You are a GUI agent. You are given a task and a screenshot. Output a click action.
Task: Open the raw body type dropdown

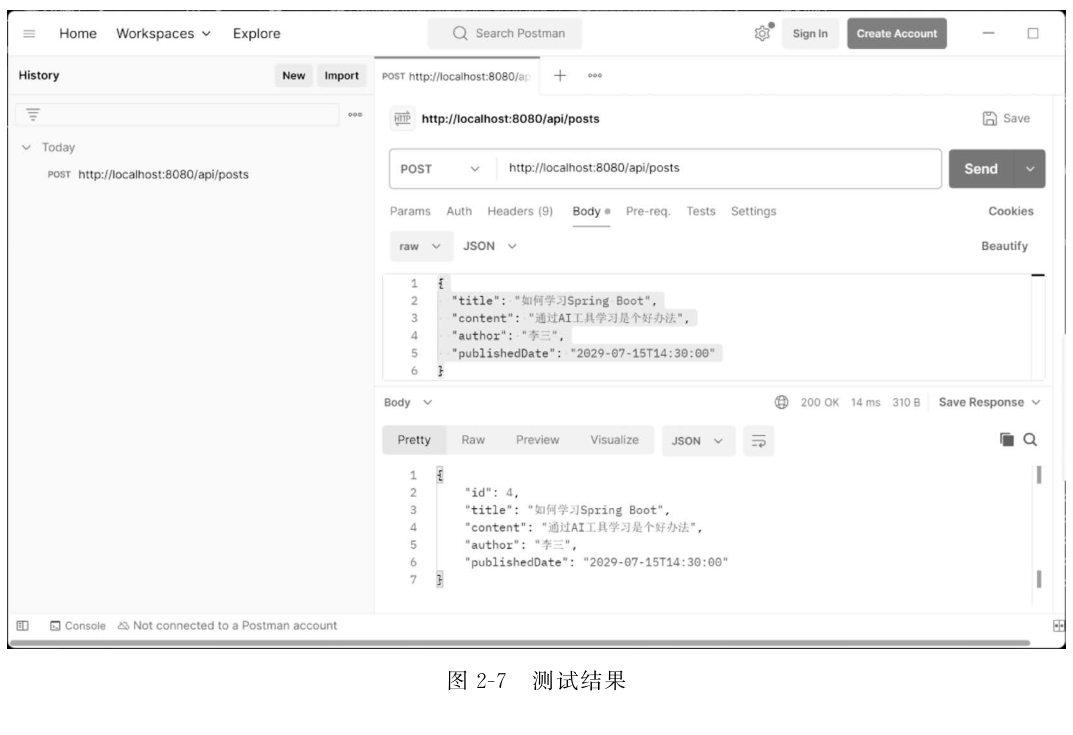pyautogui.click(x=421, y=246)
